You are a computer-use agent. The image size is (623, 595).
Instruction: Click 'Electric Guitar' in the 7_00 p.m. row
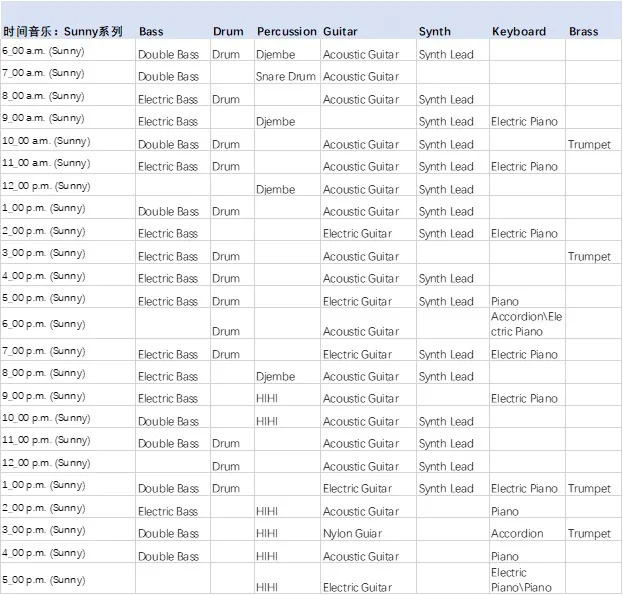357,354
